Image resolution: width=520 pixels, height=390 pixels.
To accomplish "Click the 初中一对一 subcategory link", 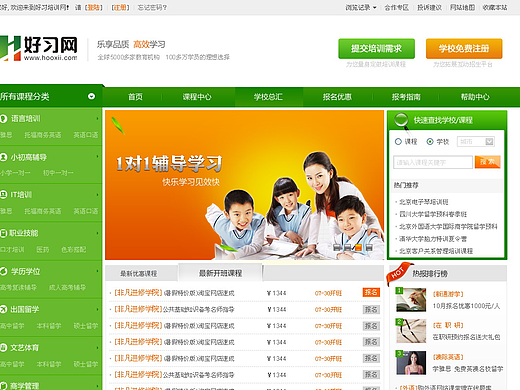I will click(58, 173).
